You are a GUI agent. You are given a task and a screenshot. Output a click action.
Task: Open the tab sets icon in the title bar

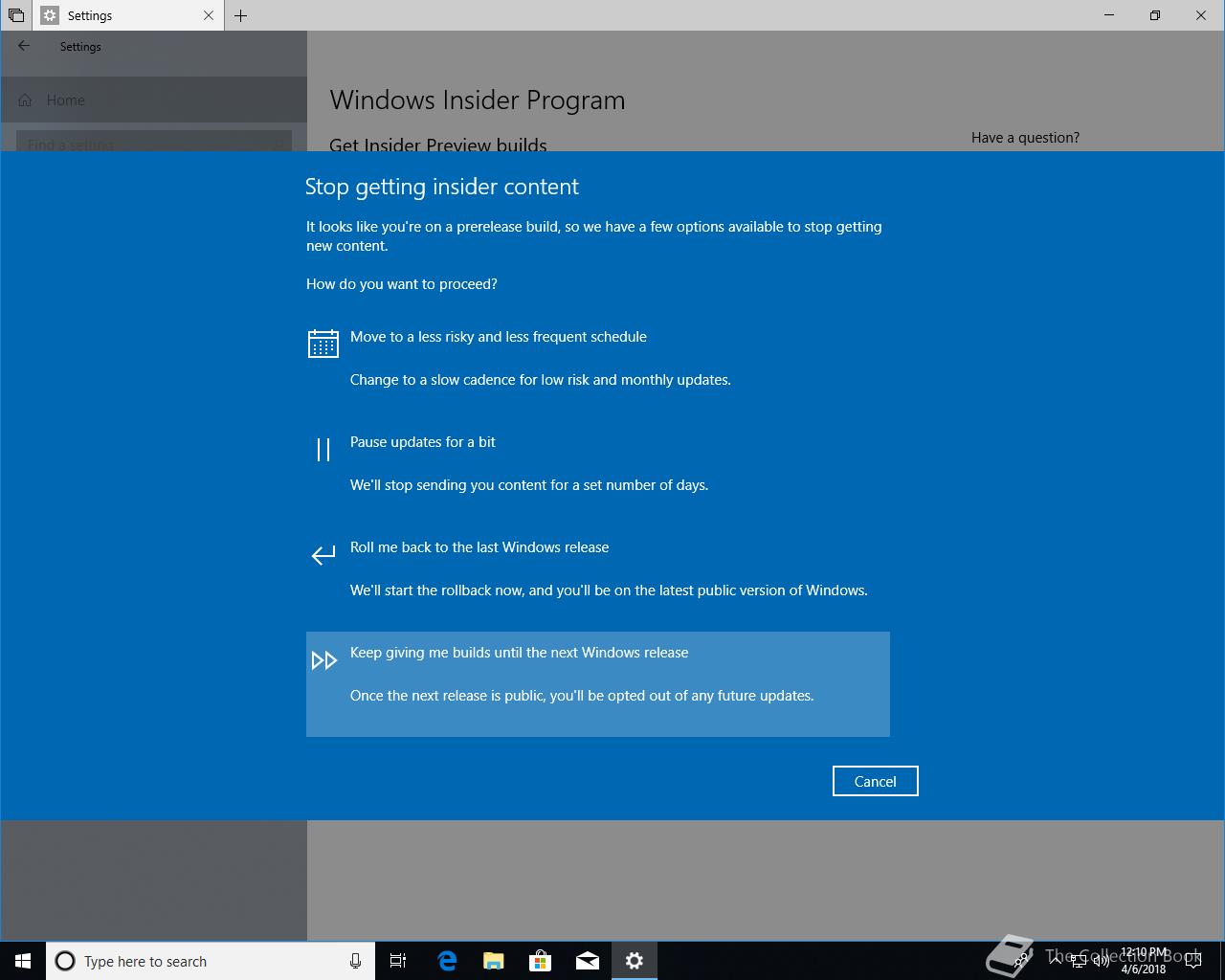(16, 15)
